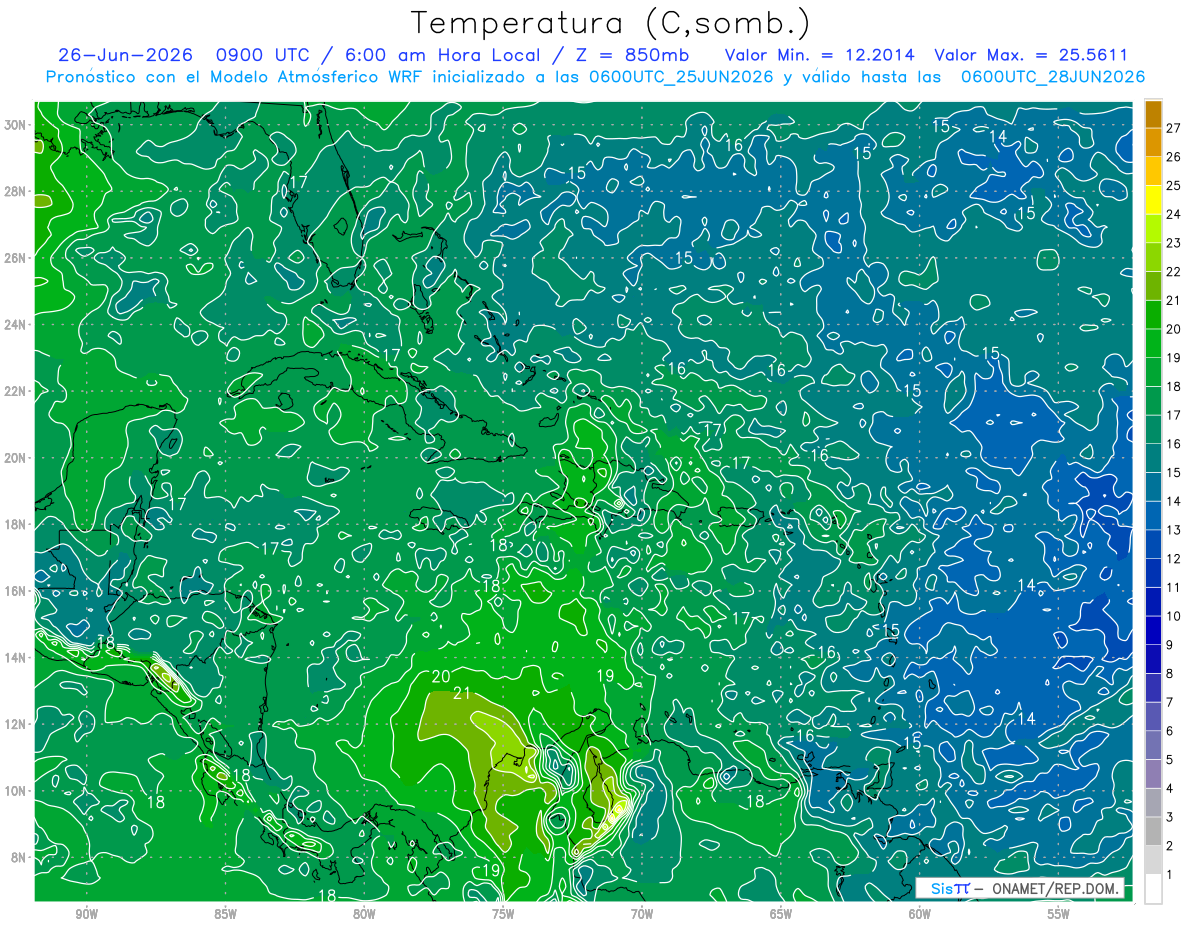Click the "24N" latitude axis label
The height and width of the screenshot is (927, 1200).
coord(15,325)
